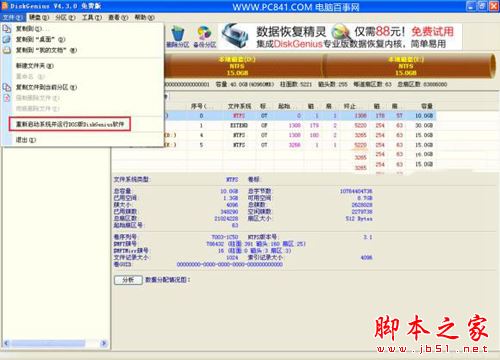500x360 pixels.
Task: Choose 新建文件夹(N) from the File menu
Action: click(x=35, y=66)
